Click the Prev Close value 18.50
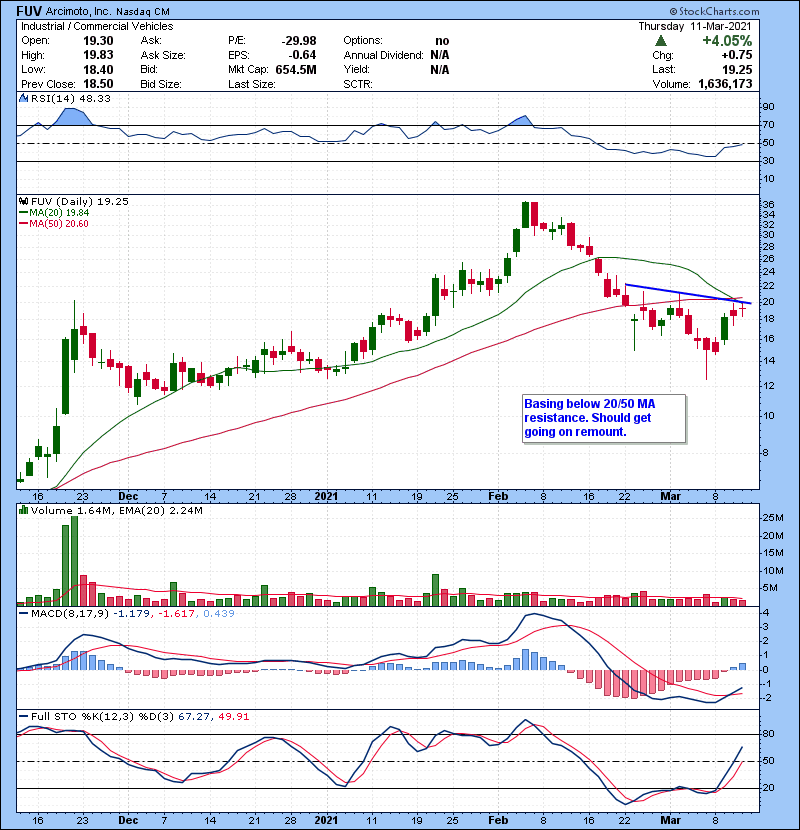 [x=98, y=84]
